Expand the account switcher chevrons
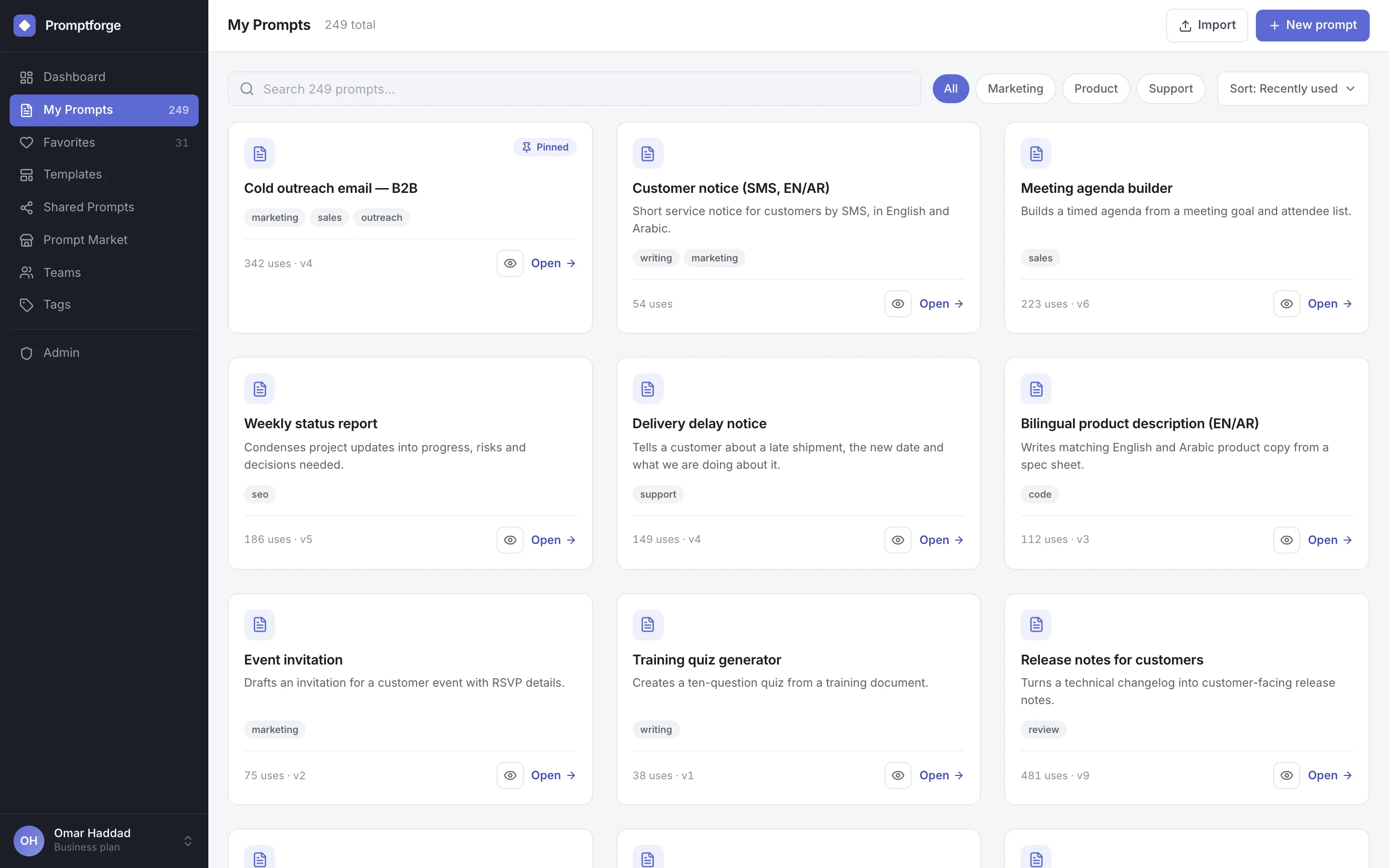Screen dimensions: 1389x868 pos(188,841)
